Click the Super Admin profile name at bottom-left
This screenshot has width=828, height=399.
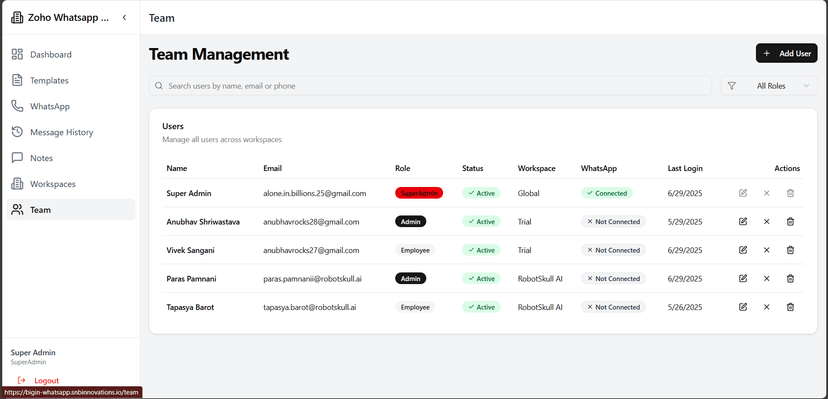coord(33,353)
